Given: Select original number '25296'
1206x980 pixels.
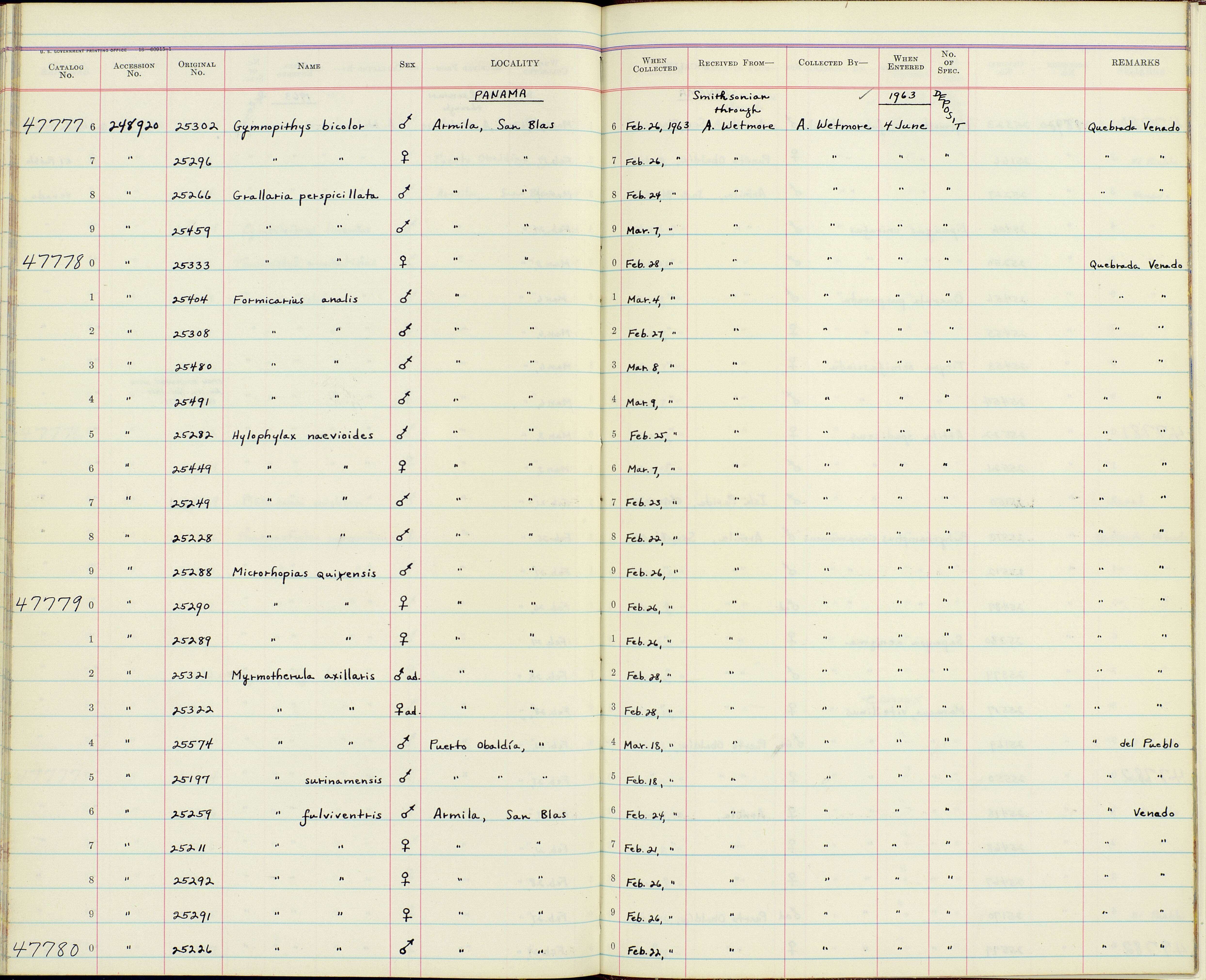Looking at the screenshot, I should (192, 162).
